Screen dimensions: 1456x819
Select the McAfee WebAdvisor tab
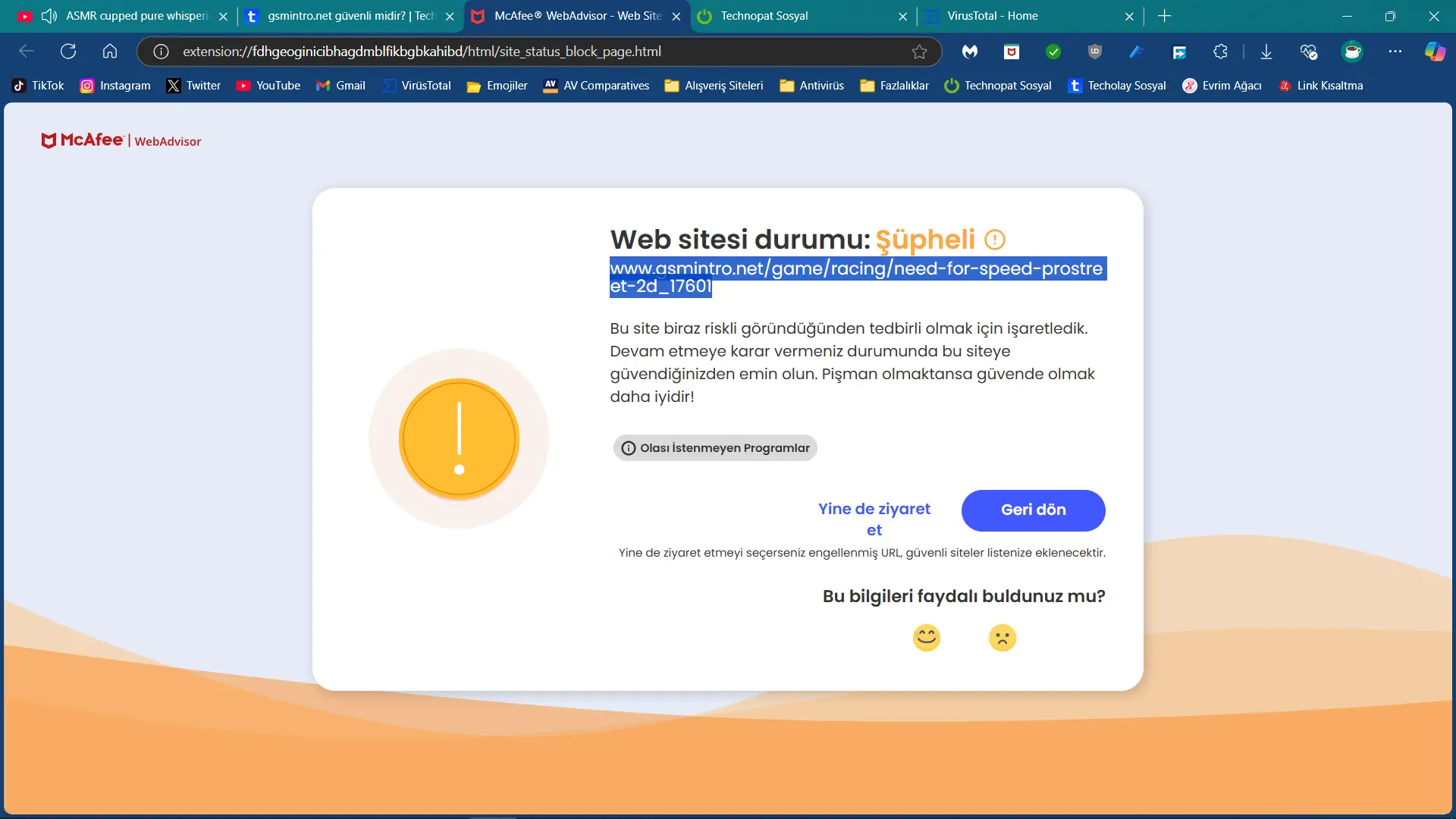pyautogui.click(x=578, y=16)
